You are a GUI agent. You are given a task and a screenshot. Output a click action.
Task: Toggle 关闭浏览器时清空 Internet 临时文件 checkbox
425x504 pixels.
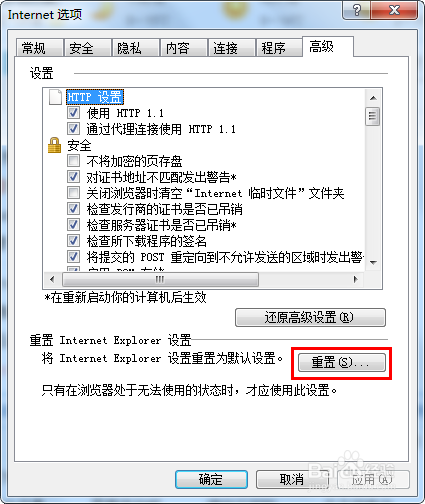coord(73,193)
